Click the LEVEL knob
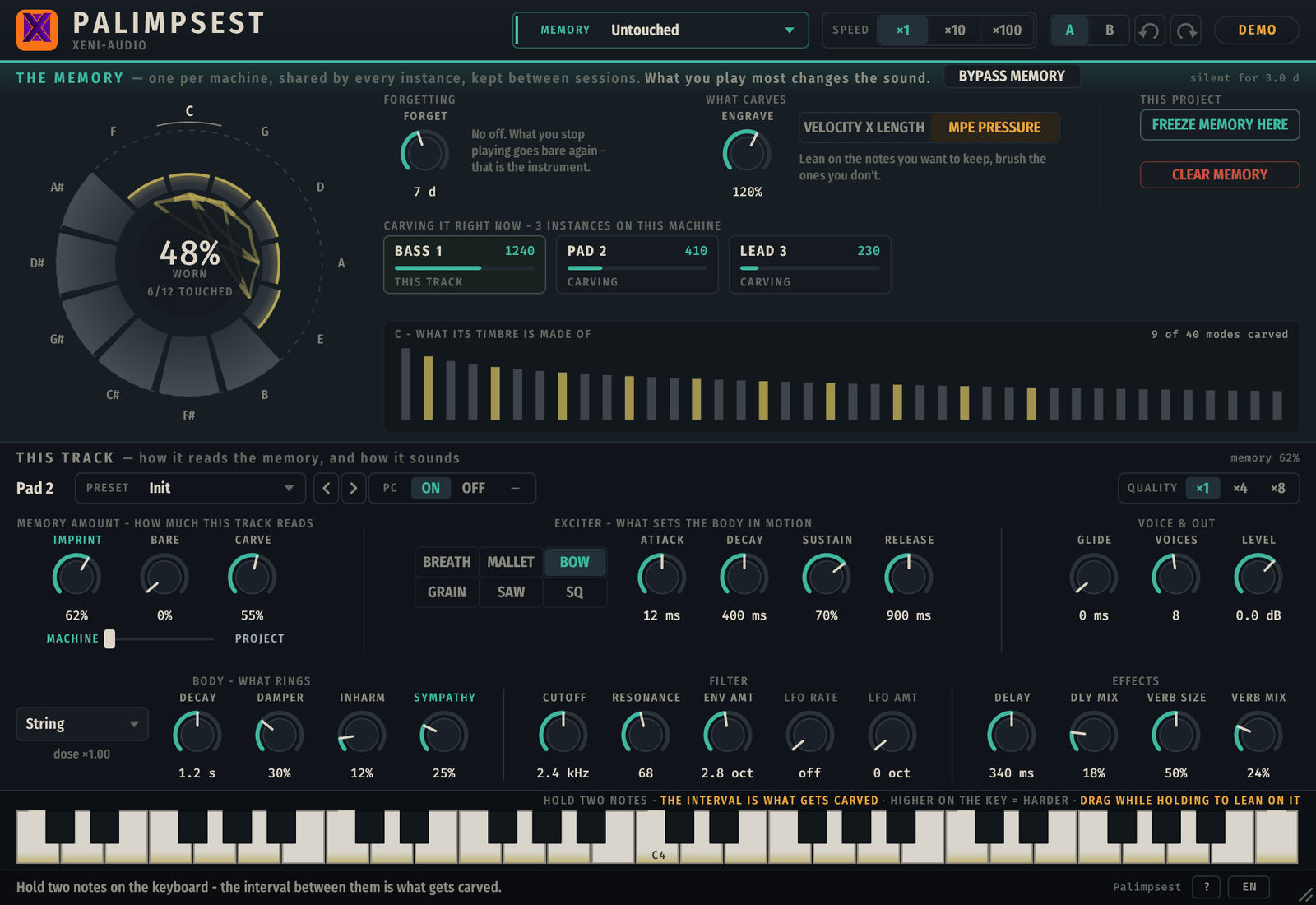 1258,575
